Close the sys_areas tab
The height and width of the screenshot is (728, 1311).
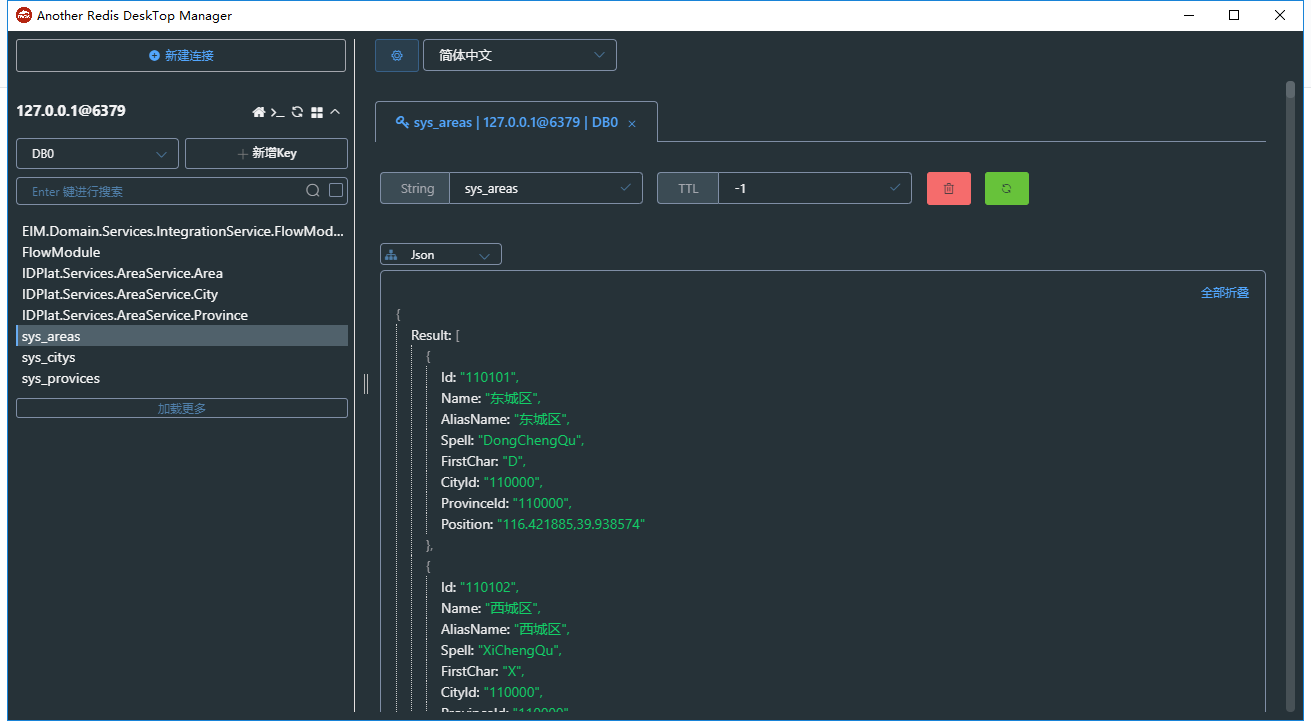point(632,124)
